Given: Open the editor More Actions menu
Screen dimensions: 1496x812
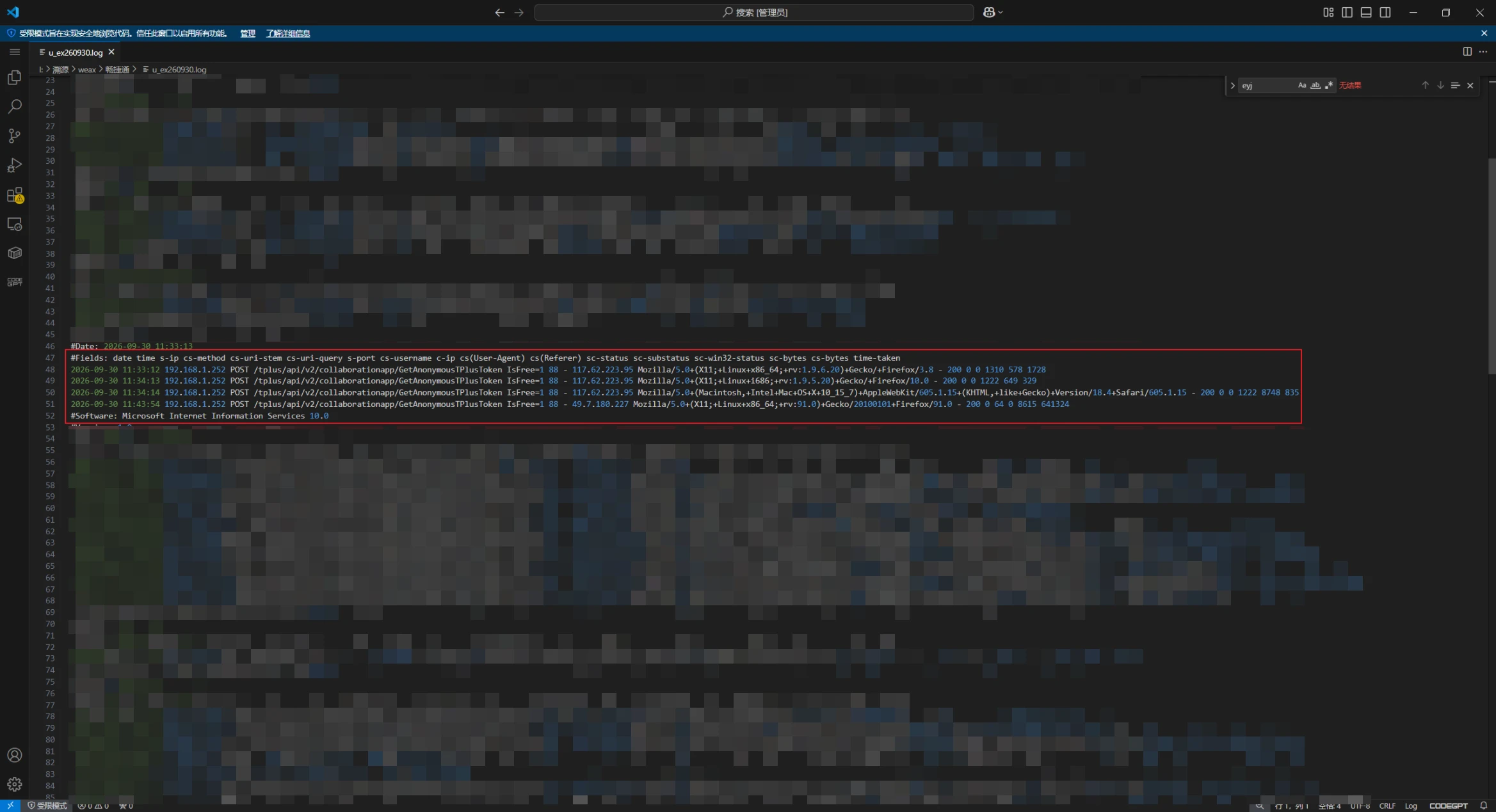Looking at the screenshot, I should coord(1483,52).
